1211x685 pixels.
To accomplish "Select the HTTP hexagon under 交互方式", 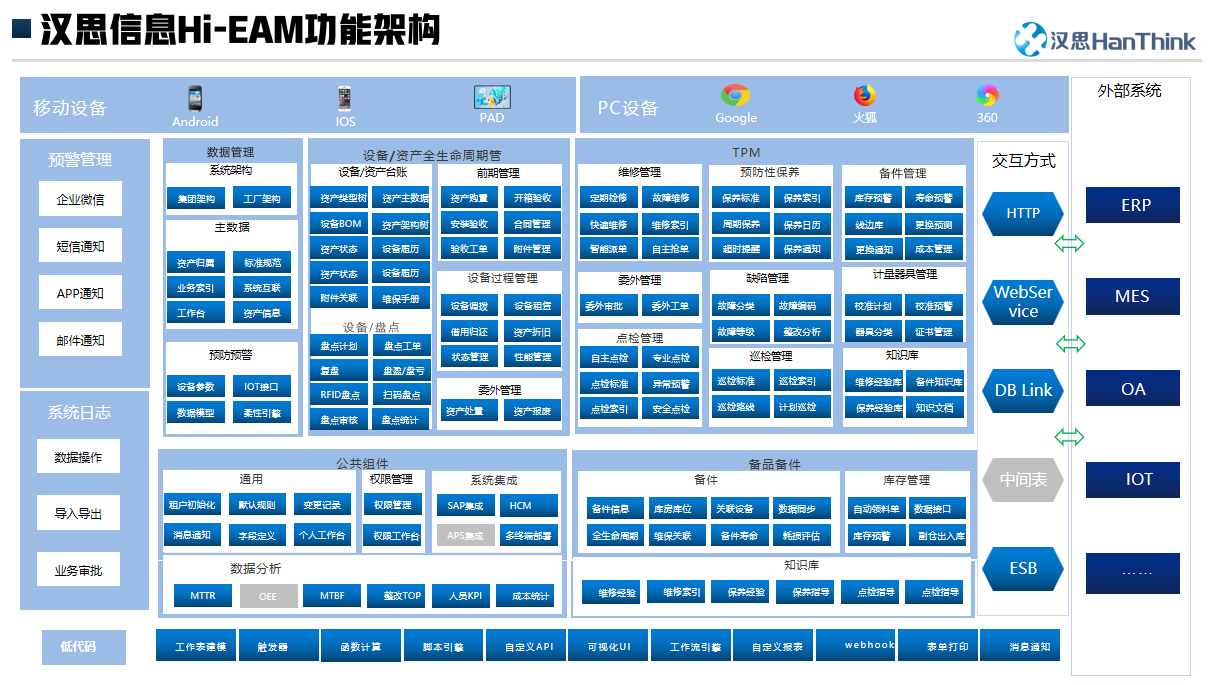I will [1023, 213].
